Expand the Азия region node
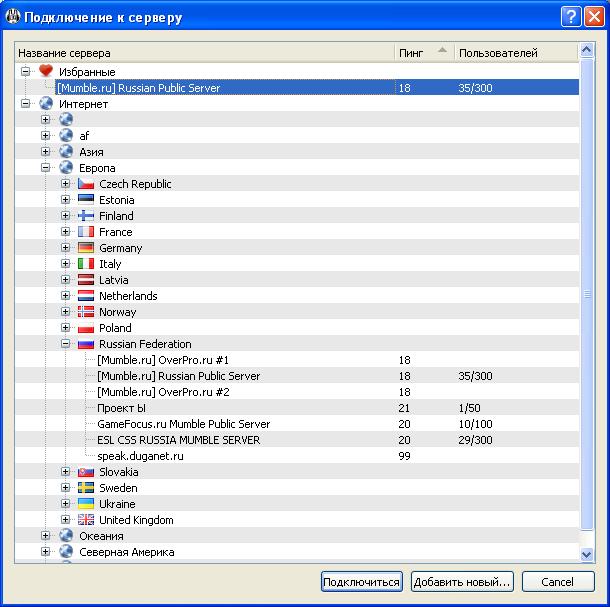Viewport: 610px width, 607px height. (46, 152)
